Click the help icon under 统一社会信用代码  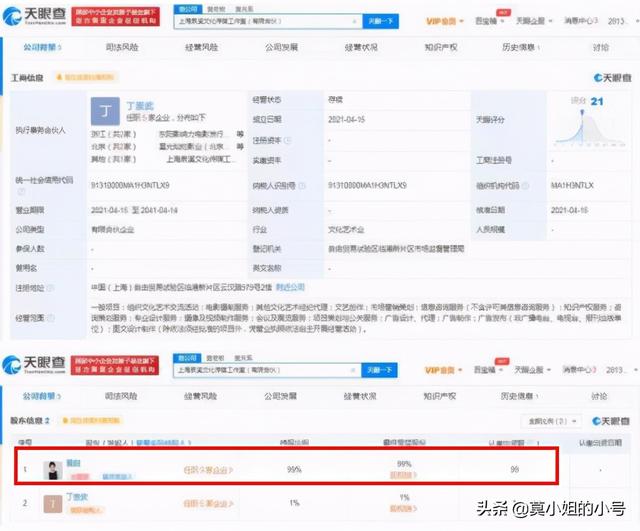21,191
